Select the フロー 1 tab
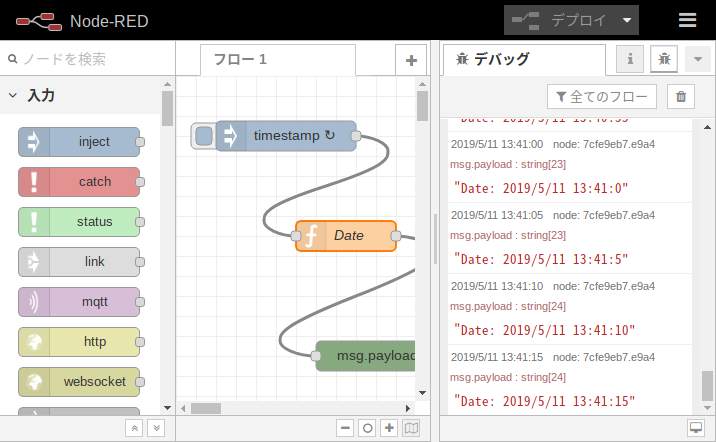The image size is (716, 442). pos(240,60)
